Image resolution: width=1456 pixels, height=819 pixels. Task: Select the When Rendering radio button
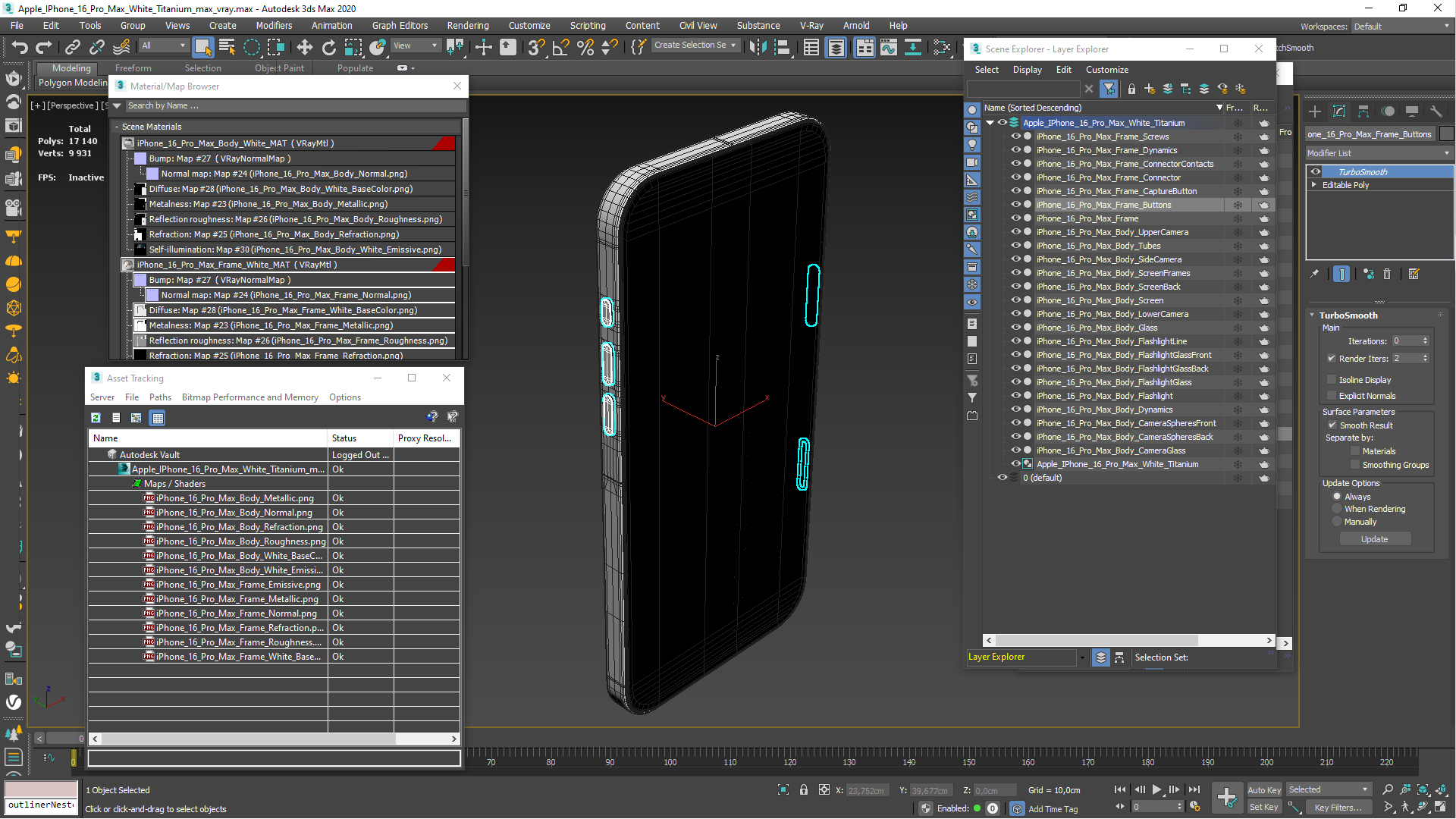coord(1337,509)
